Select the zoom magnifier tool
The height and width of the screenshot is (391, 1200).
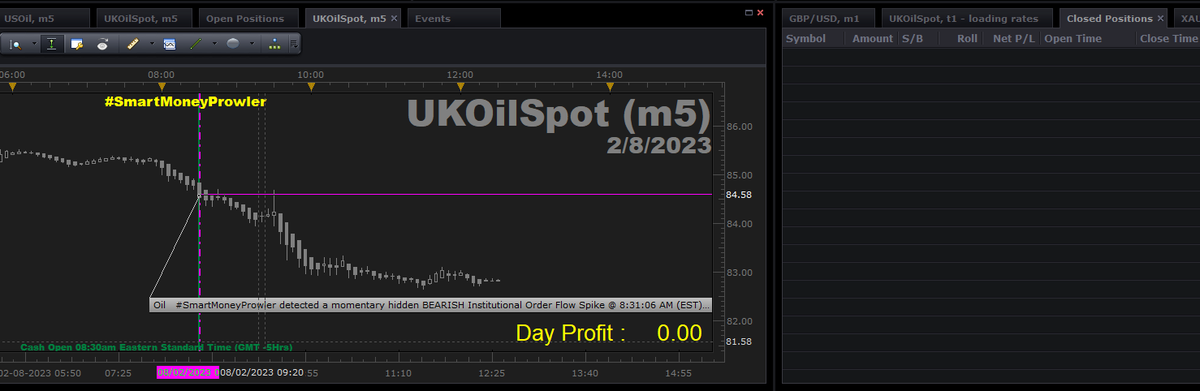(x=16, y=44)
